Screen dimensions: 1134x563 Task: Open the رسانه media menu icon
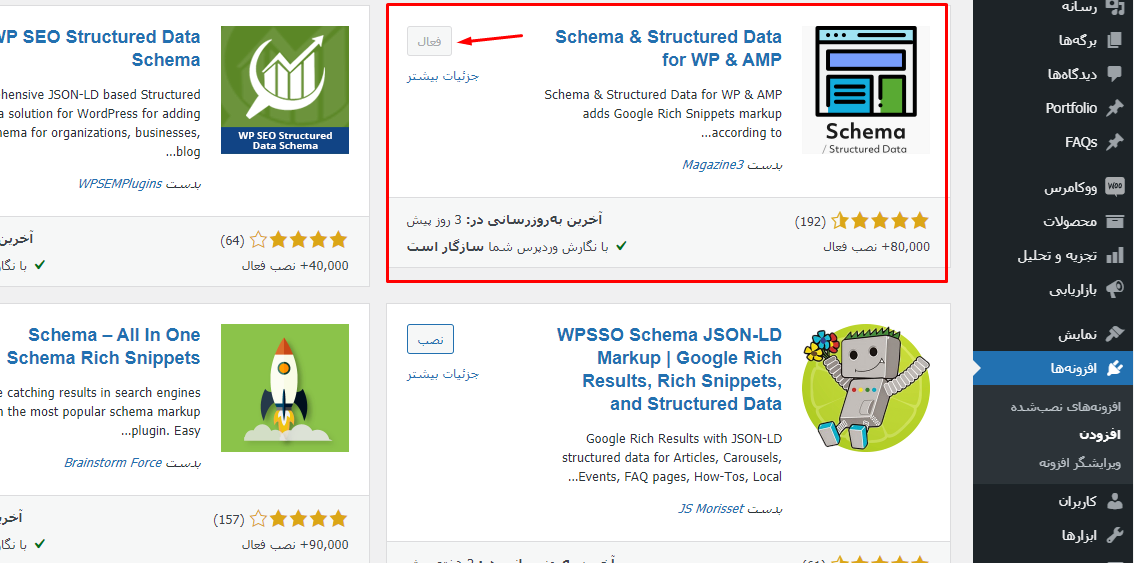click(x=1114, y=7)
